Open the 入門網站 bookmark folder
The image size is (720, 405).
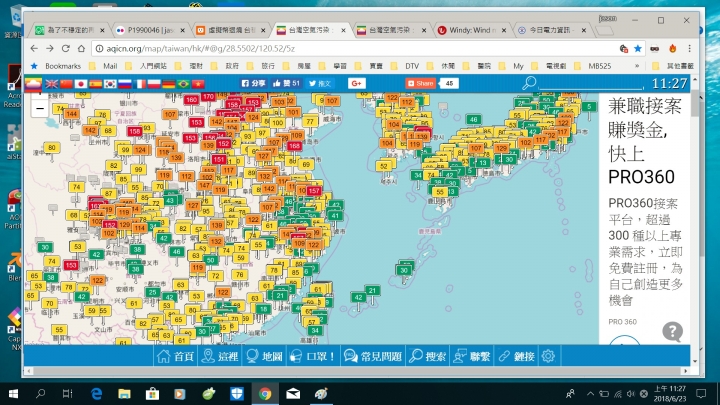tap(147, 66)
